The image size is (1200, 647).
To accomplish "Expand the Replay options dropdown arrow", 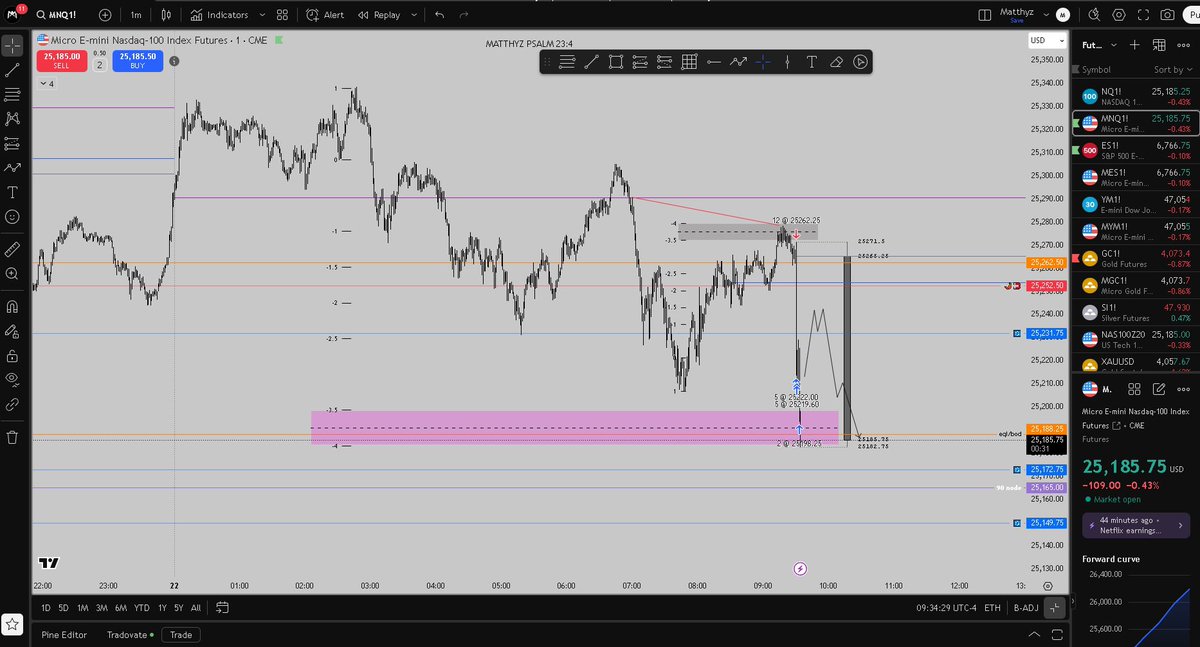I will 412,15.
